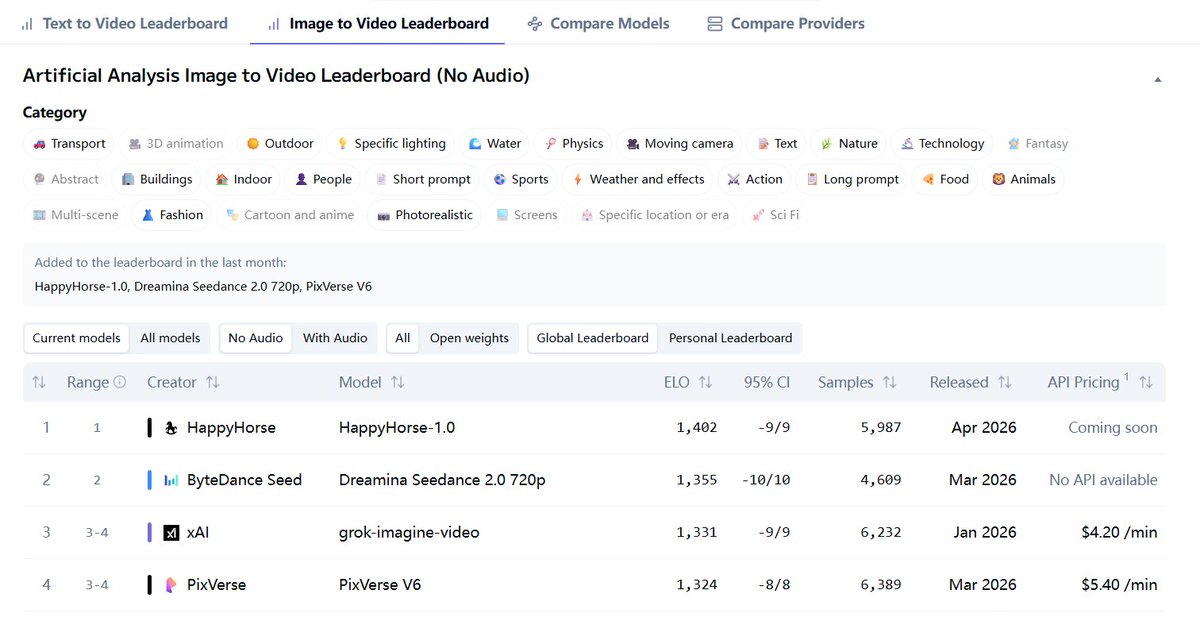Filter by the Indoor category

coord(243,179)
